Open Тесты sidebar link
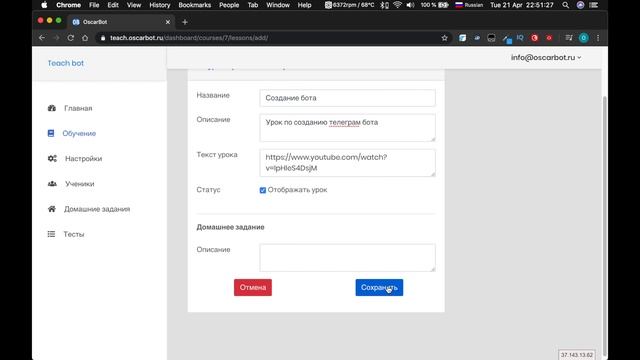640x360 pixels. coord(74,234)
